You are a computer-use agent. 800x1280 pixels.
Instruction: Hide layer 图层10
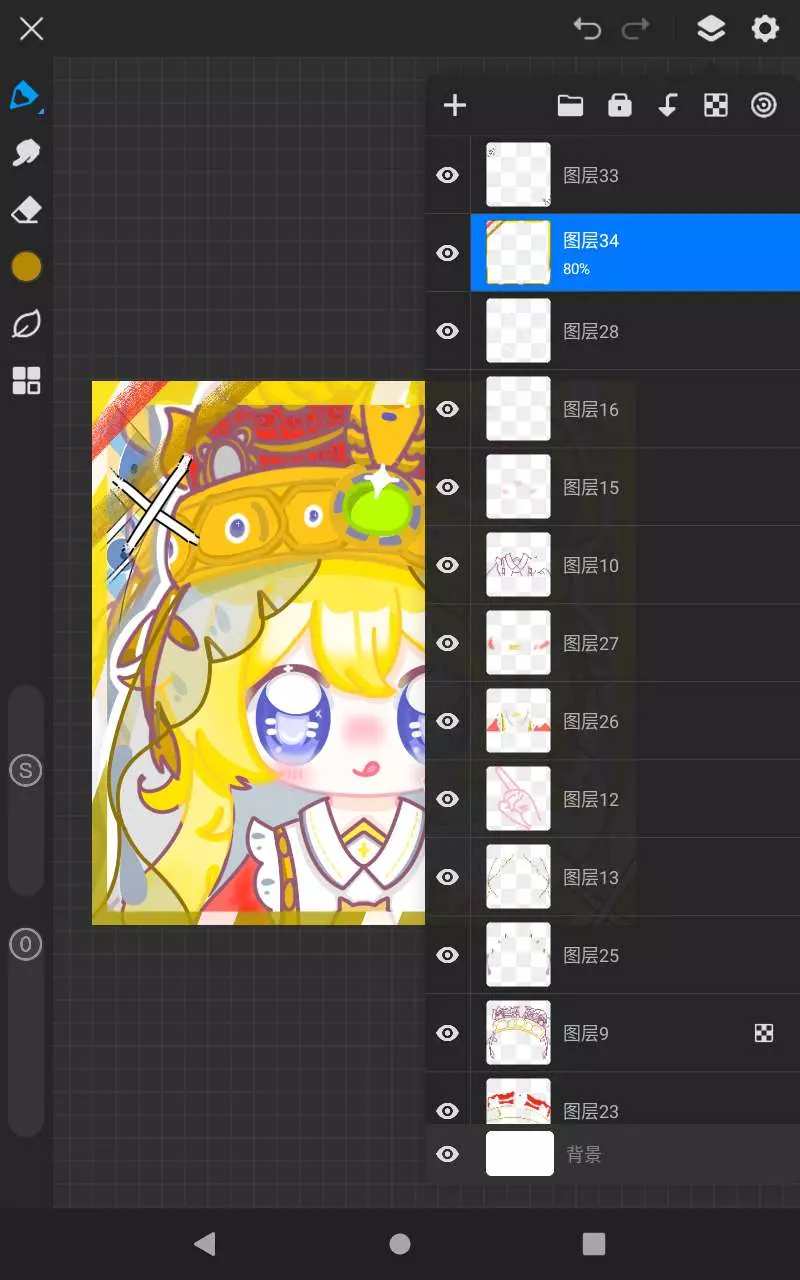tap(448, 565)
